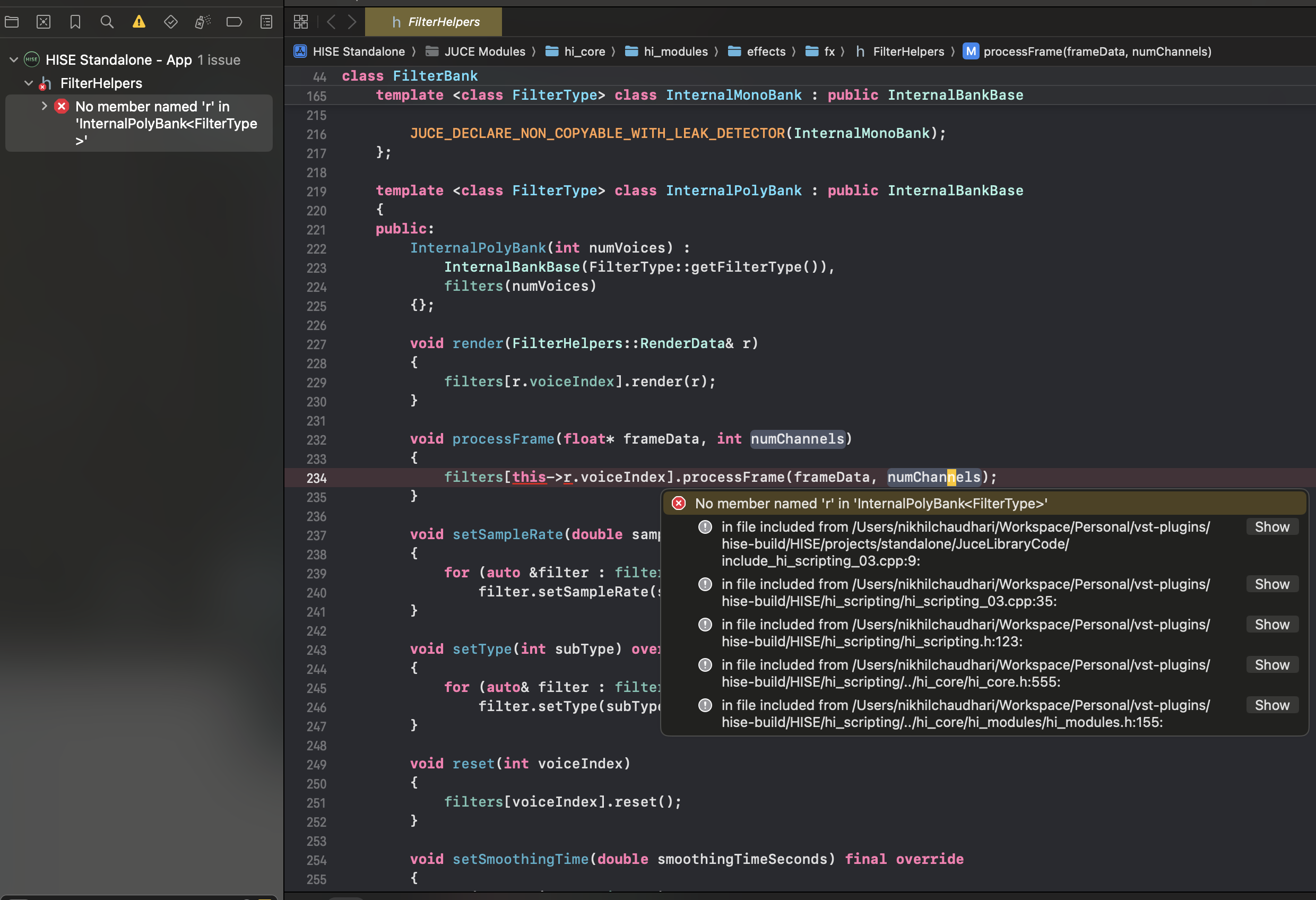Open hi_modules jump bar segment
1316x900 pixels.
(x=666, y=51)
